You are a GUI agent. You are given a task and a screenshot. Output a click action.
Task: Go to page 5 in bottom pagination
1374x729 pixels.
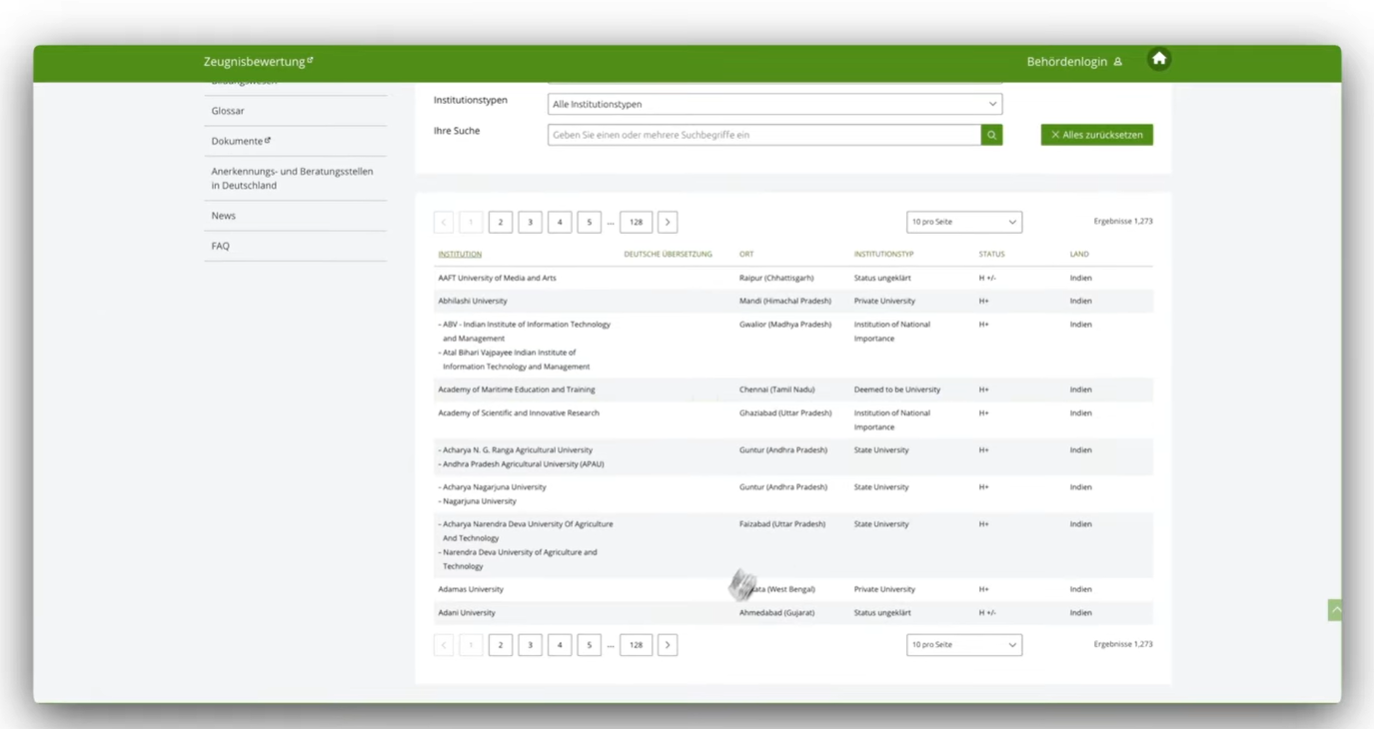[589, 645]
